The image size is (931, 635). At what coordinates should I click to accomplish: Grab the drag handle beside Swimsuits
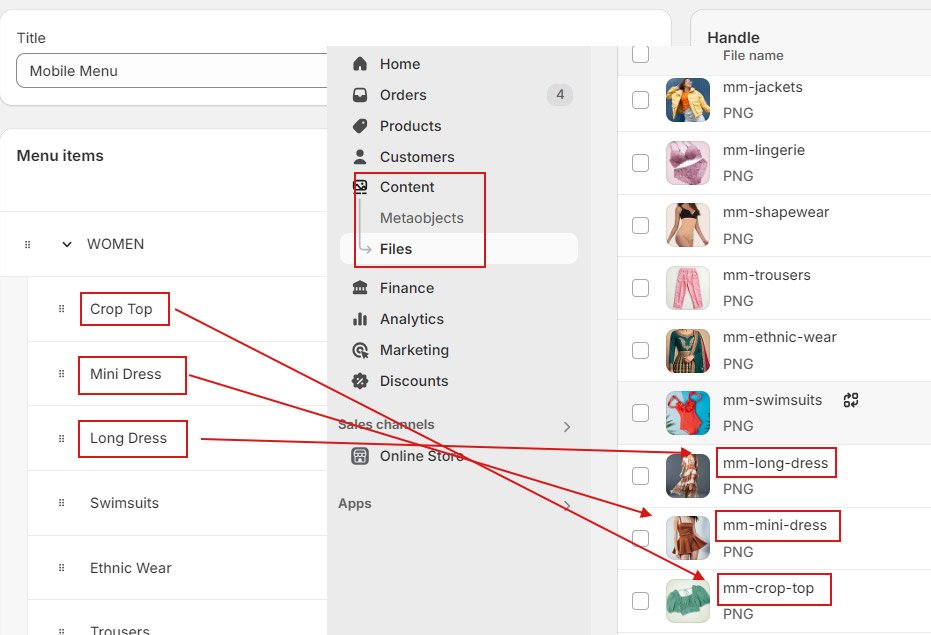[x=61, y=503]
